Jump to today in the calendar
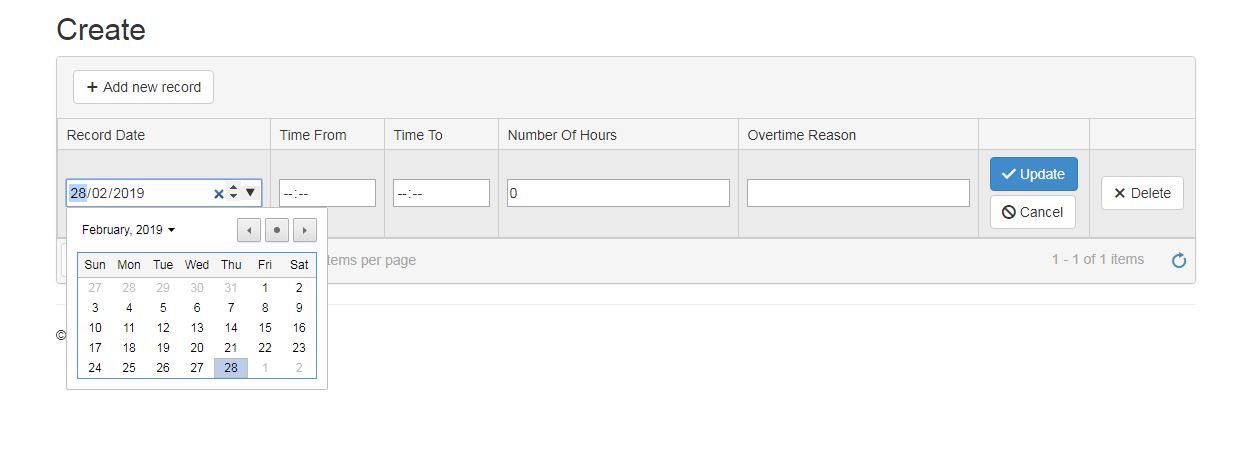The height and width of the screenshot is (465, 1244). click(x=277, y=230)
